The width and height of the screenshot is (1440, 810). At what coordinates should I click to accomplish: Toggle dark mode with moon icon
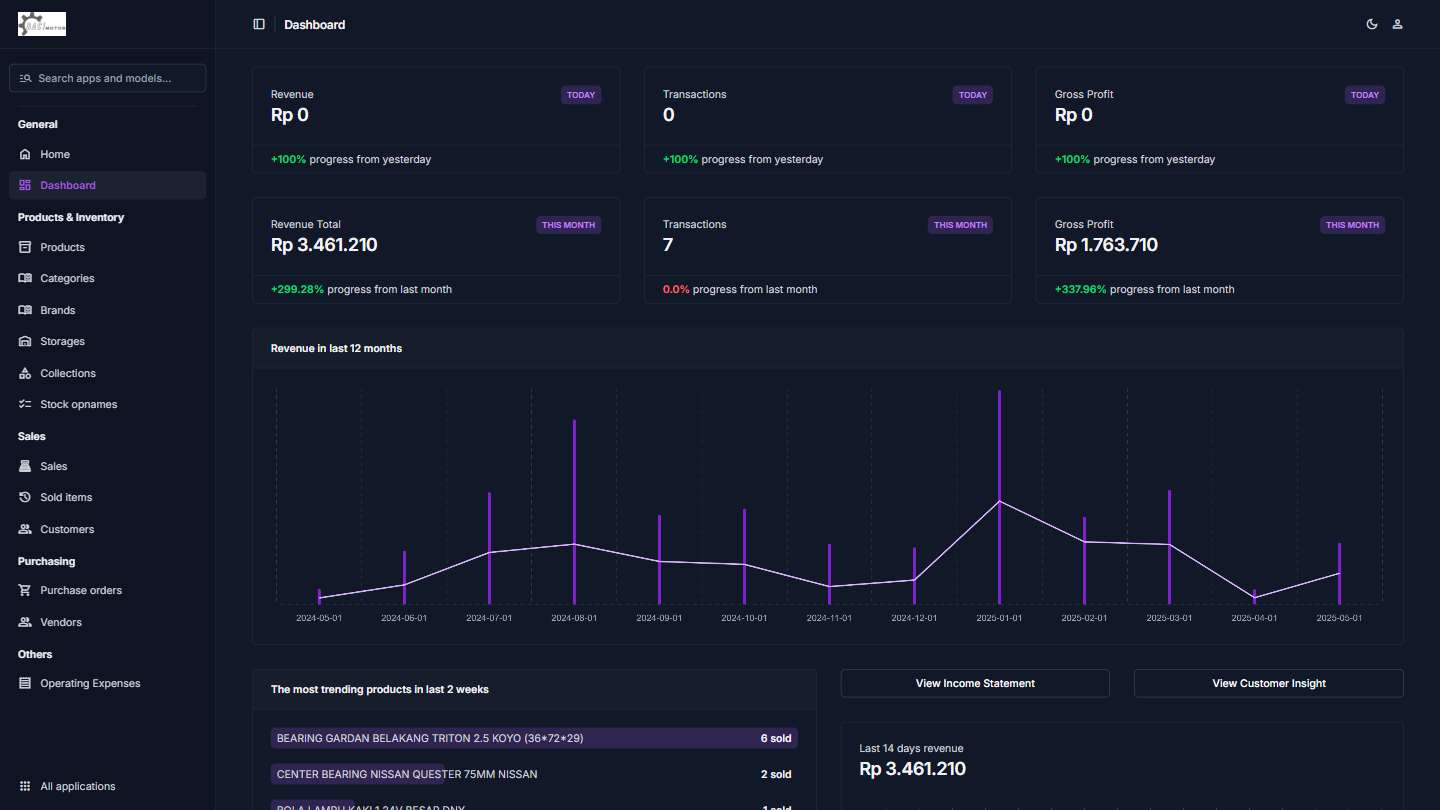tap(1372, 24)
